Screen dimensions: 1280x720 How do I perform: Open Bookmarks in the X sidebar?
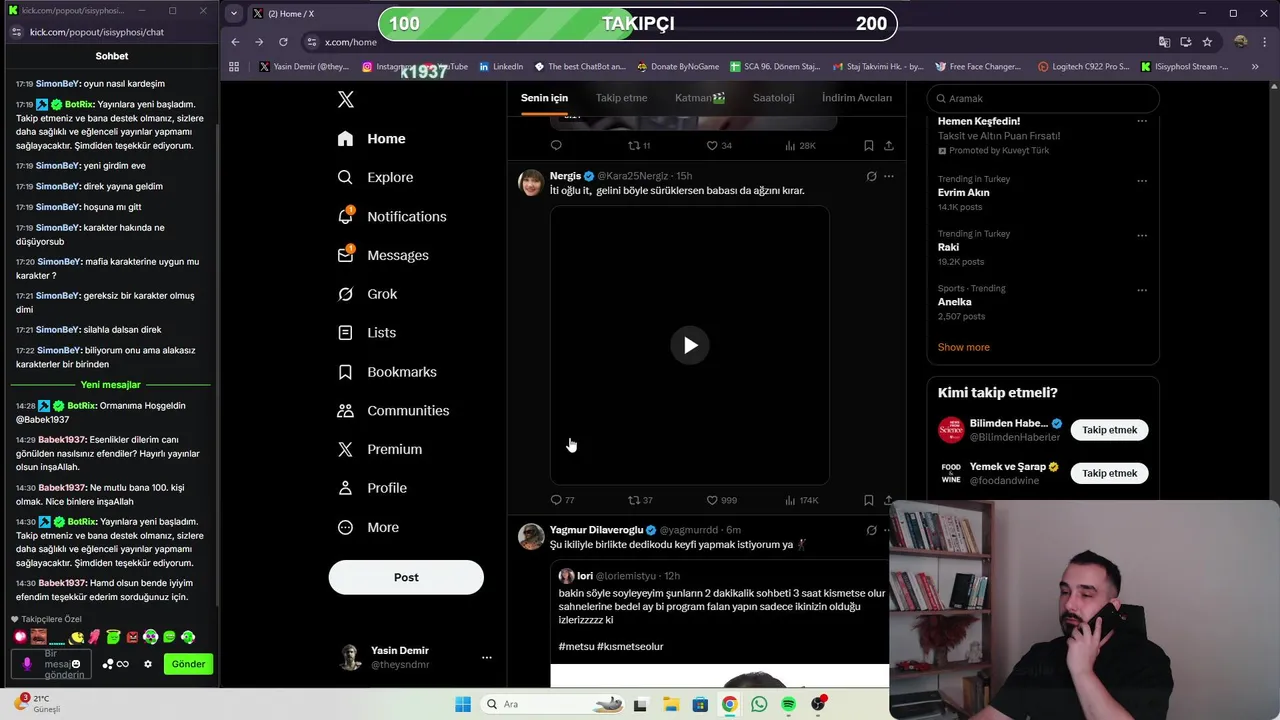[388, 372]
